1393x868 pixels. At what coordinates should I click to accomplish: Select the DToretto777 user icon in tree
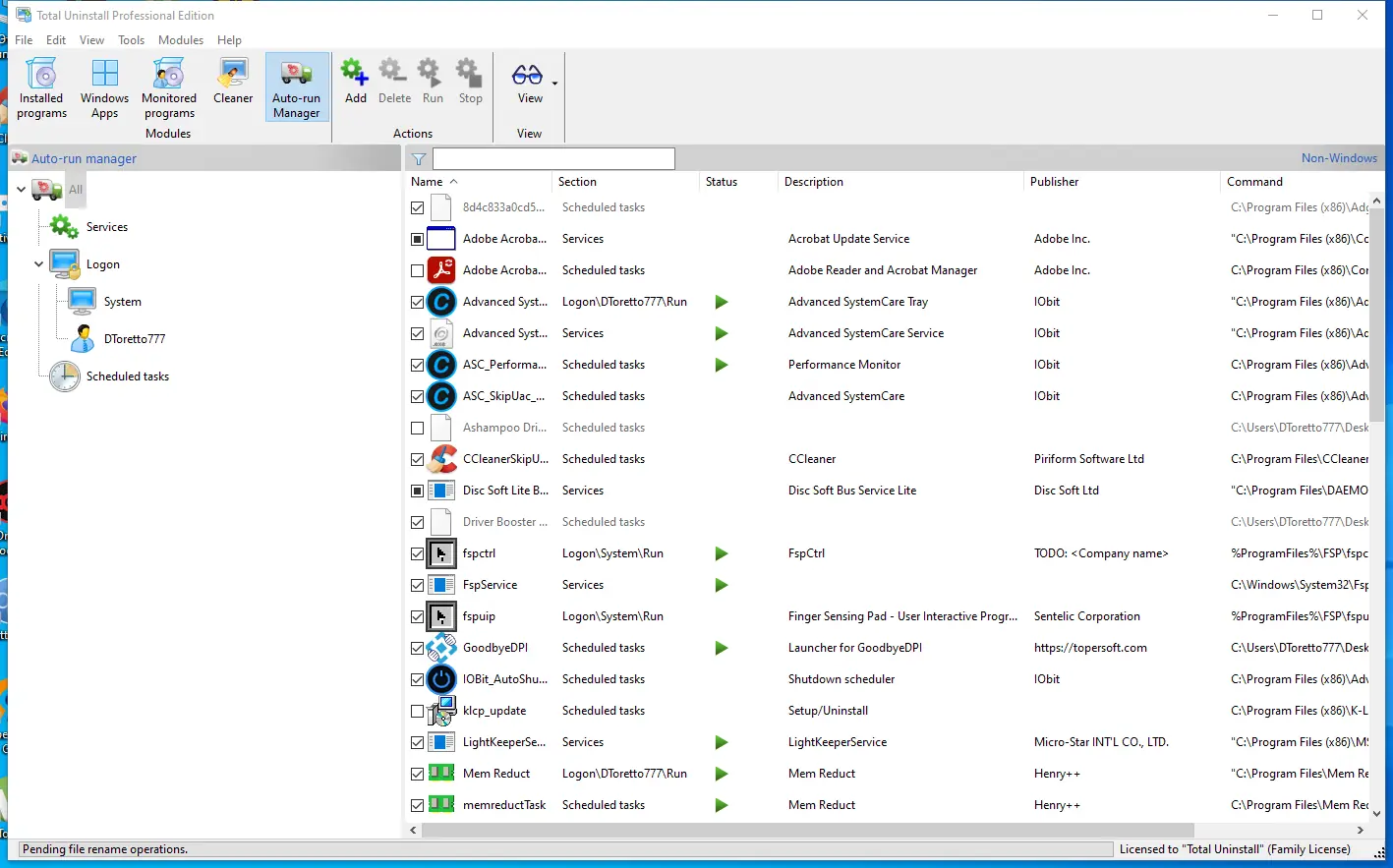pos(83,339)
